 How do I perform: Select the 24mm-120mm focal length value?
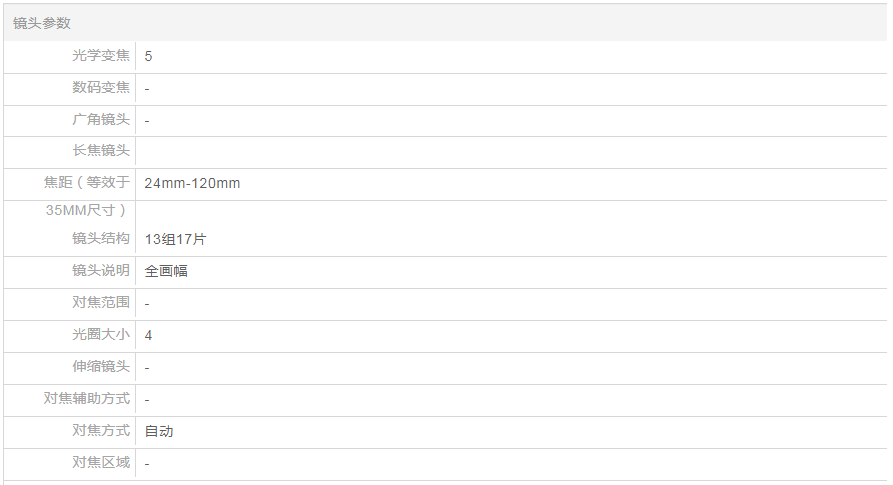[x=192, y=183]
